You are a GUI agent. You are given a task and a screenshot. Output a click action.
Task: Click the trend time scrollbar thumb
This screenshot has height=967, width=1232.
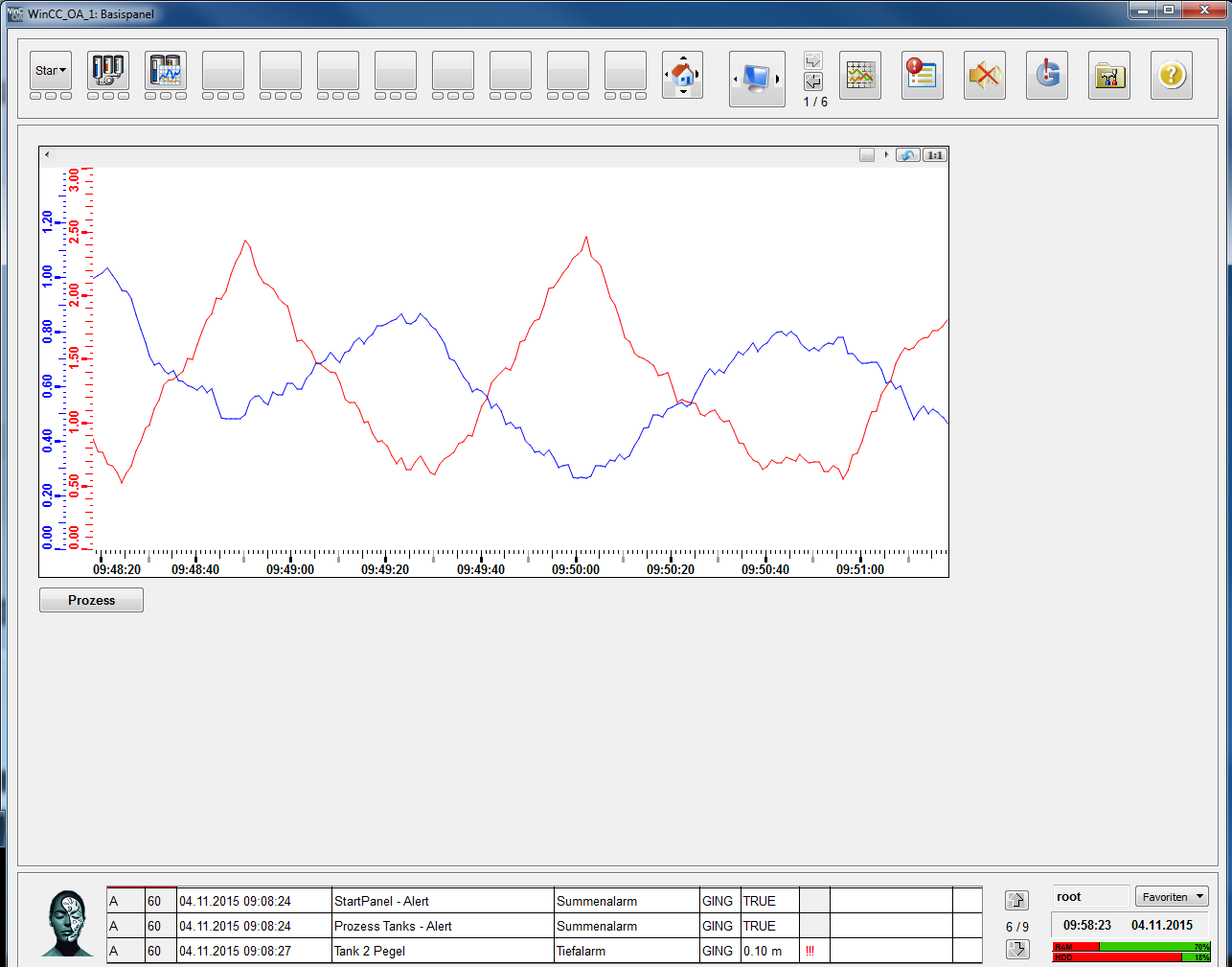pyautogui.click(x=867, y=155)
